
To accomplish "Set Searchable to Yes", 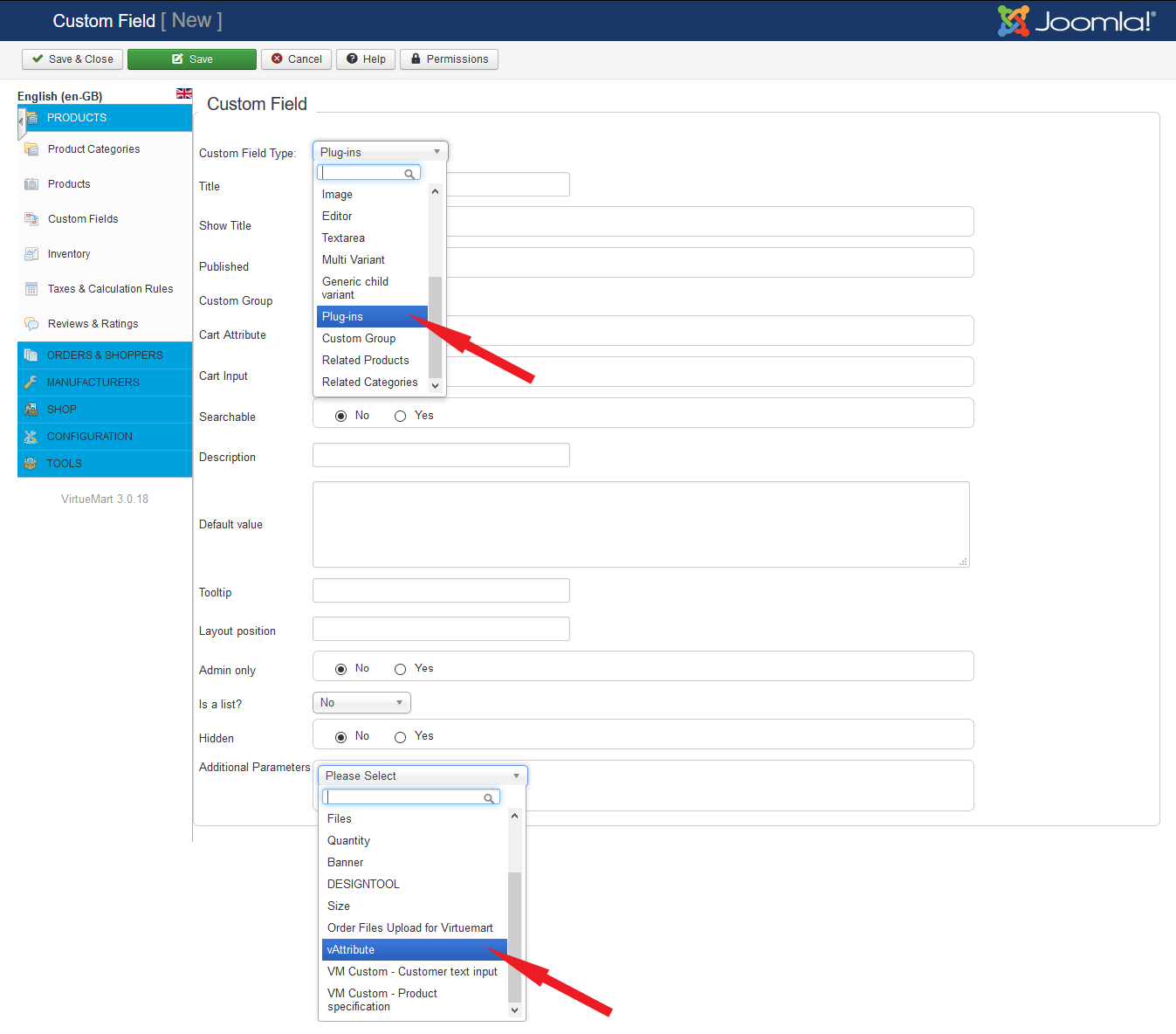I will coord(400,417).
